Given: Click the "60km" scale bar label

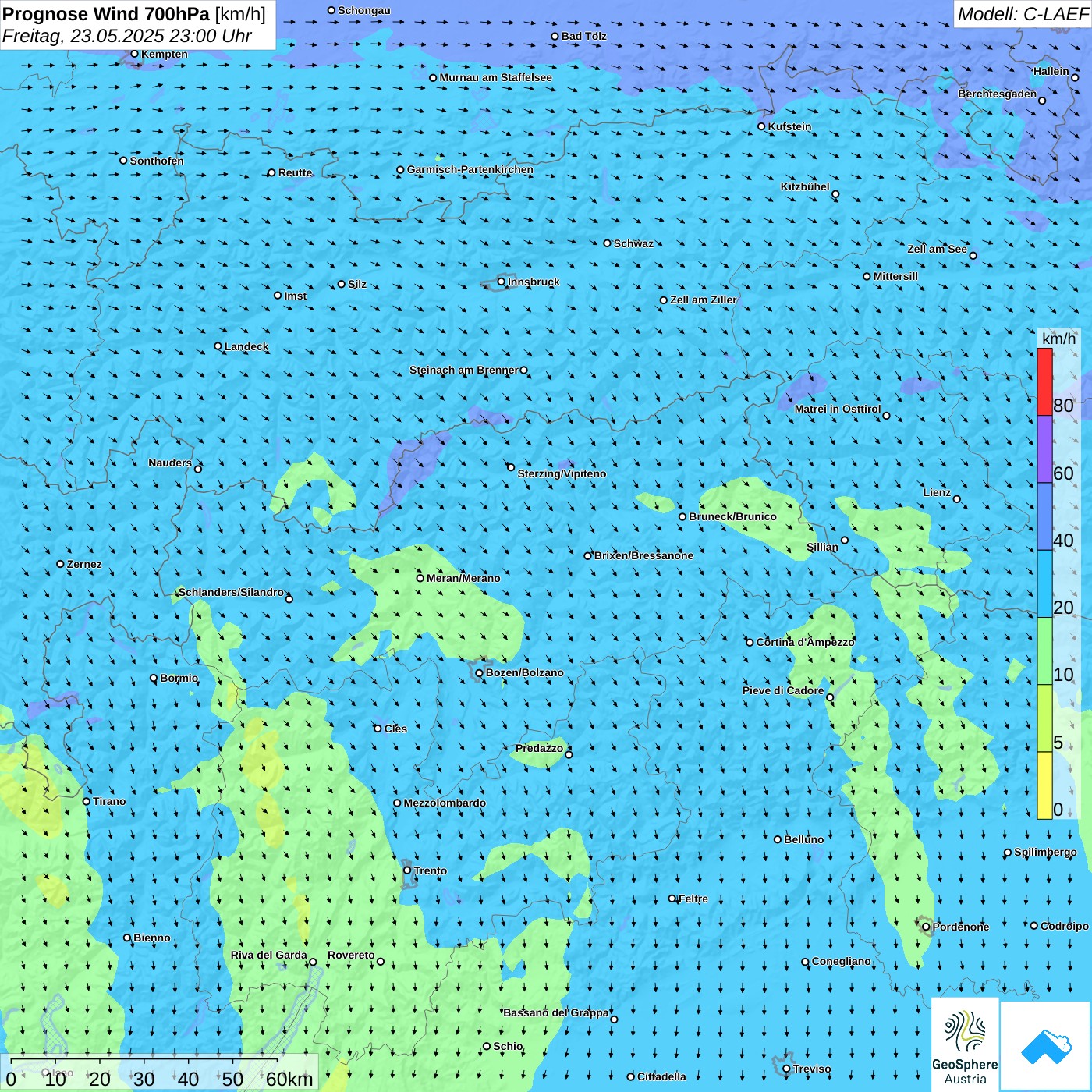Looking at the screenshot, I should click(x=289, y=1079).
